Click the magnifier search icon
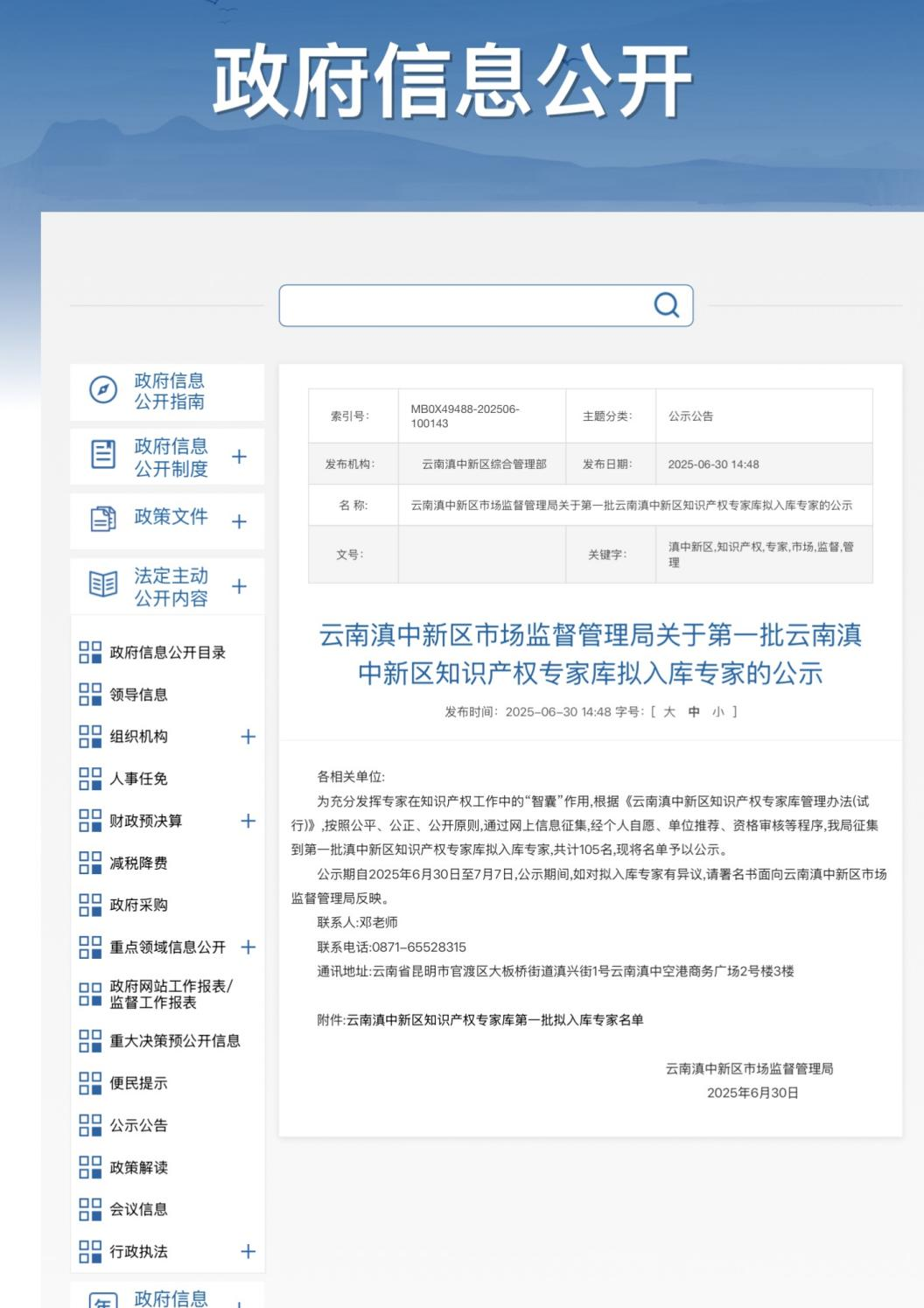This screenshot has width=924, height=1308. point(667,304)
